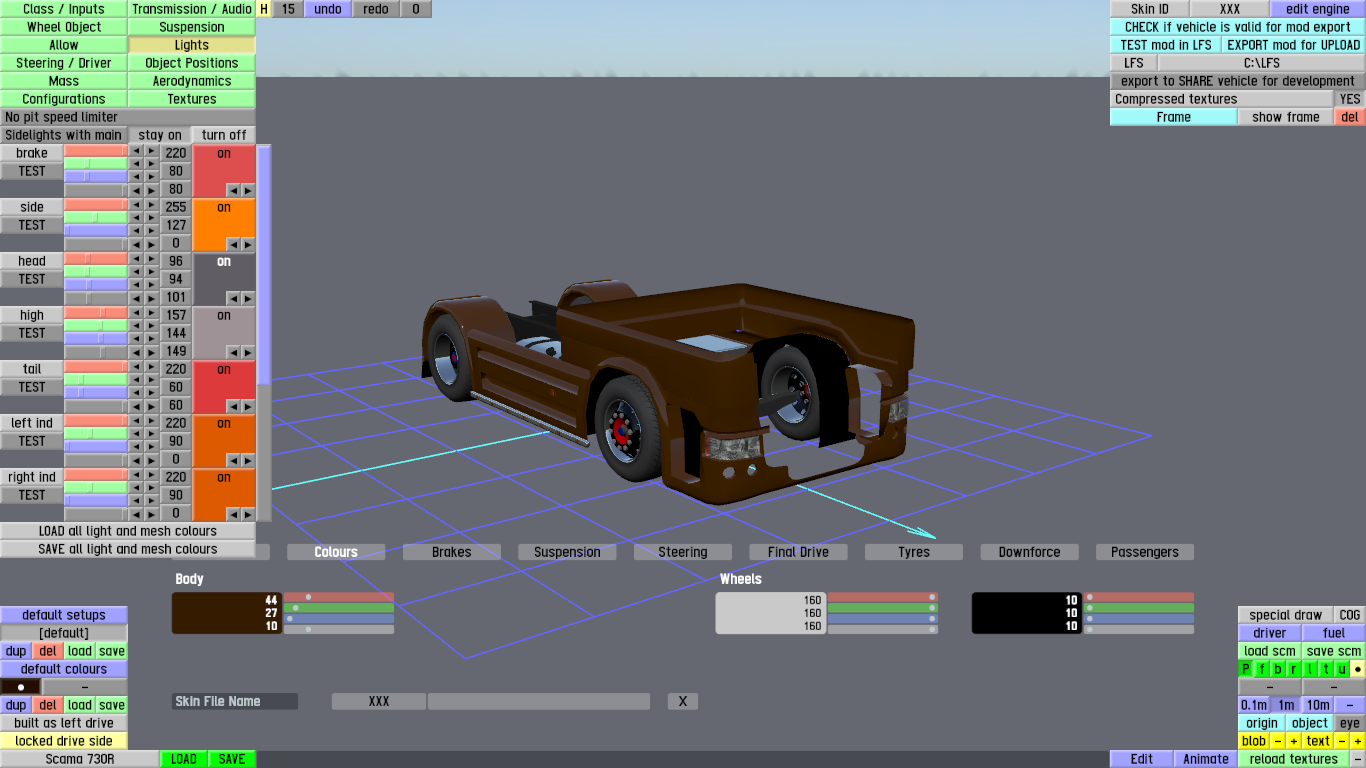Decrease text size with its minus button

coord(1342,741)
